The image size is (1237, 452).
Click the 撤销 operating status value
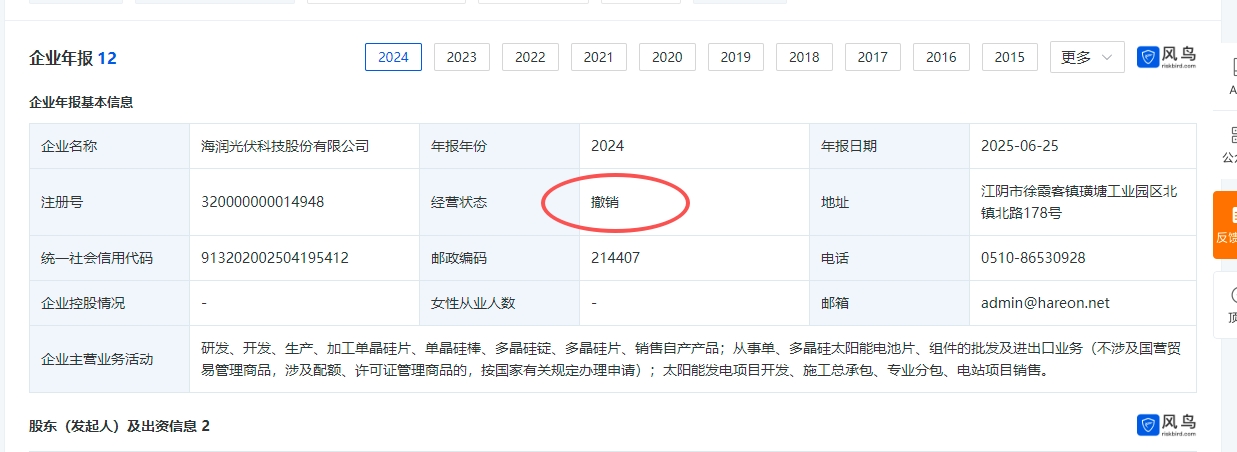[x=605, y=202]
